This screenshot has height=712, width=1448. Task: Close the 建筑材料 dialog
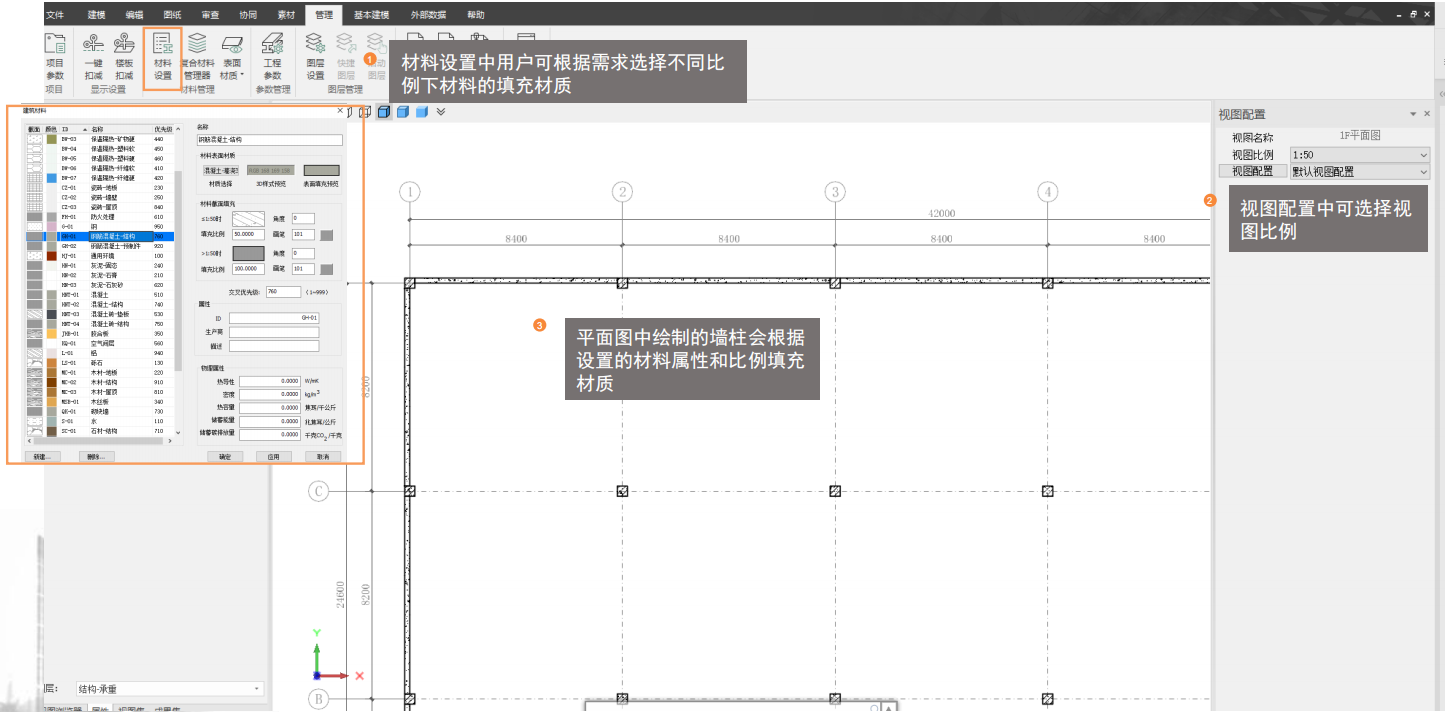(339, 111)
